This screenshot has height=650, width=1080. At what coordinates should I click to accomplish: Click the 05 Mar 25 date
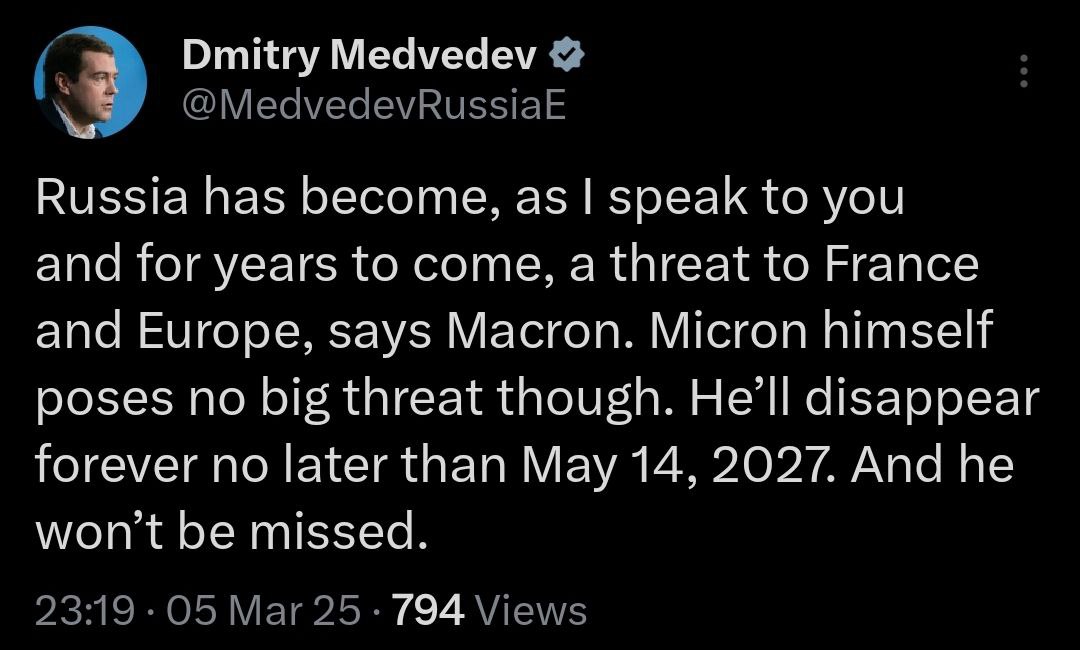[x=263, y=609]
